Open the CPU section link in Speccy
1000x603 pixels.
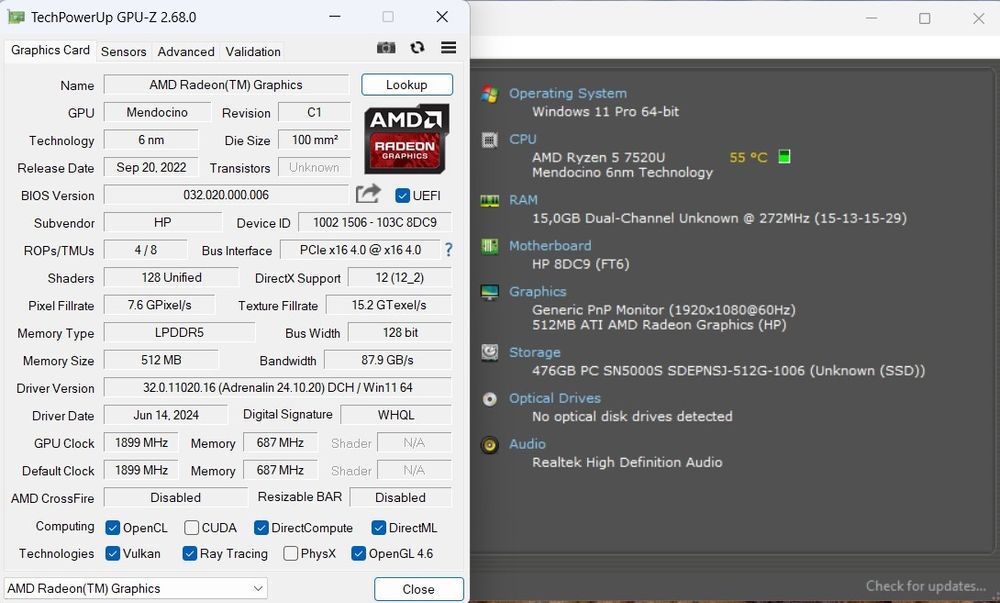pos(522,140)
